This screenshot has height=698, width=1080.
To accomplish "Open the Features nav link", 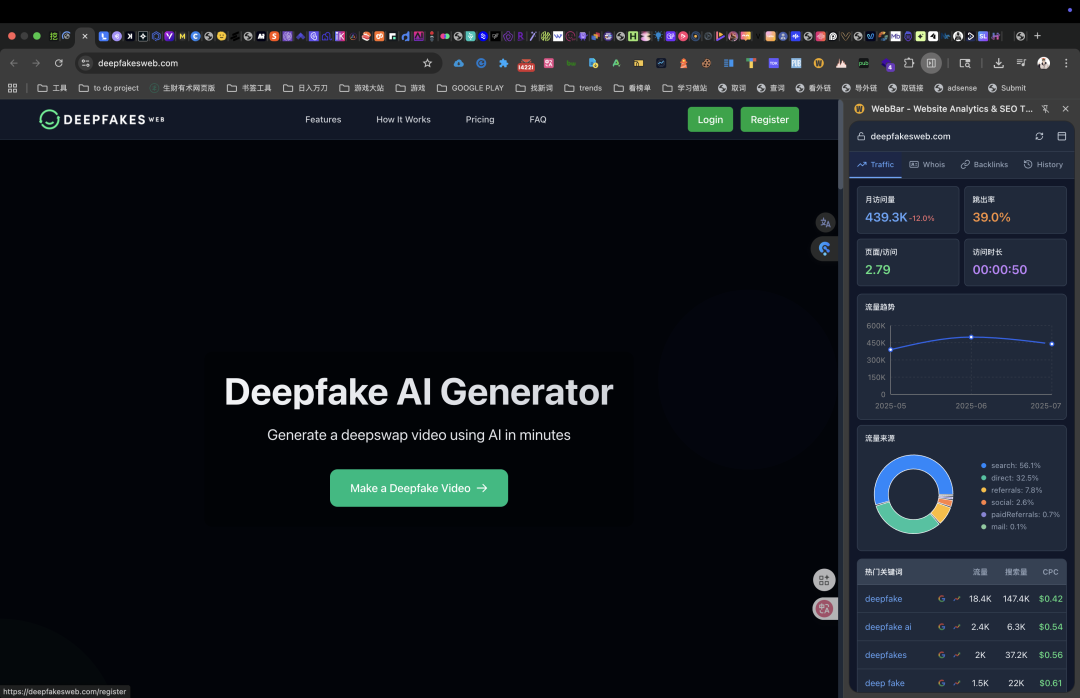I will pyautogui.click(x=323, y=119).
